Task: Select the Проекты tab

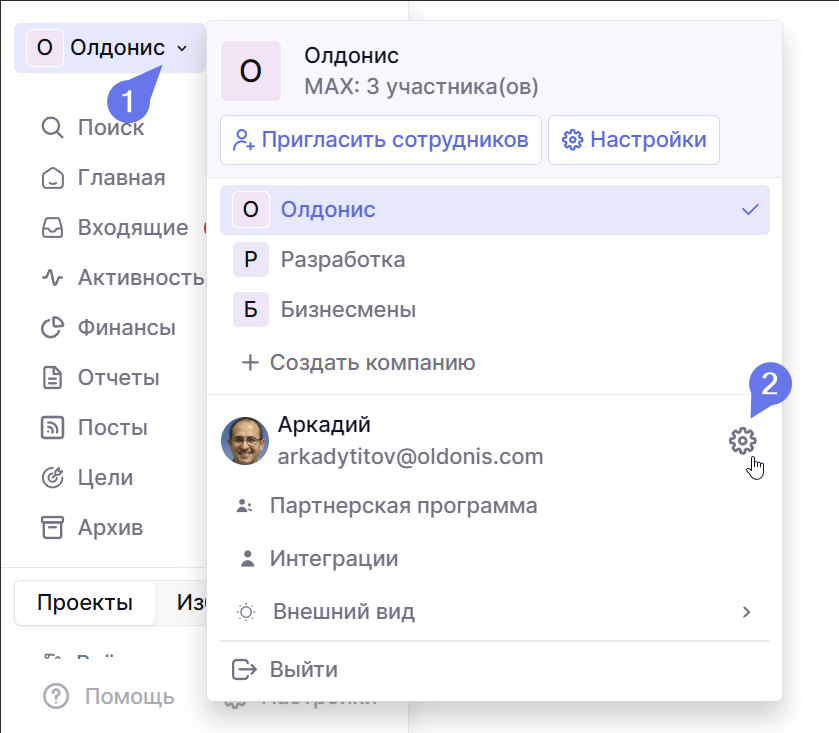Action: pyautogui.click(x=85, y=602)
